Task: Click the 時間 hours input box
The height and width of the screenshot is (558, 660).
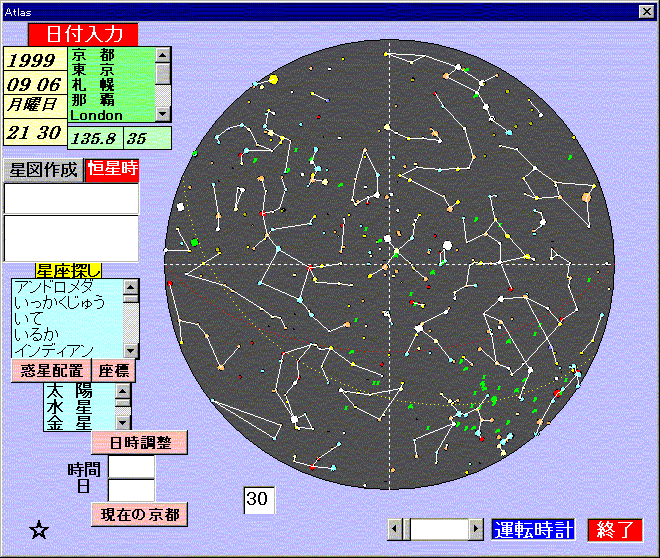Action: (131, 467)
